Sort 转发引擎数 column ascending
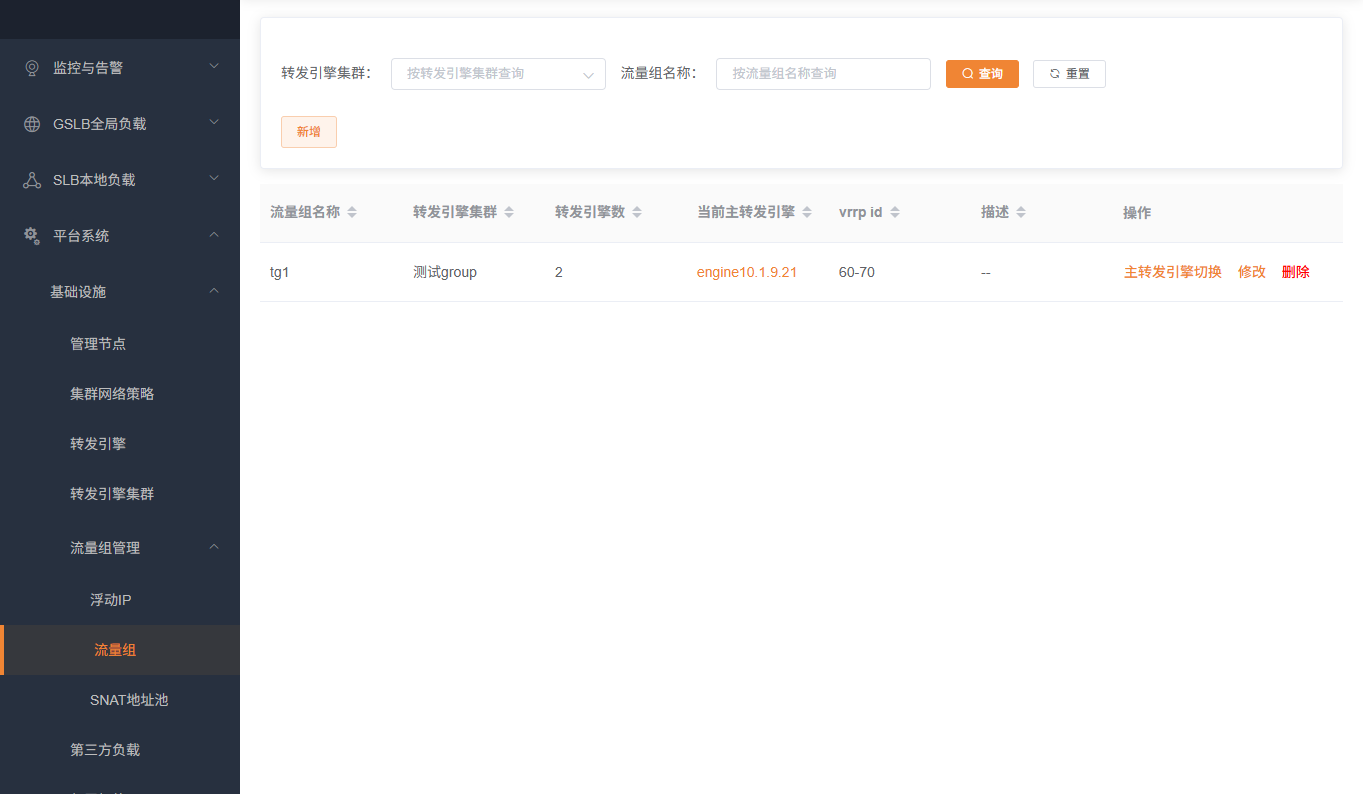This screenshot has width=1363, height=794. click(x=635, y=207)
